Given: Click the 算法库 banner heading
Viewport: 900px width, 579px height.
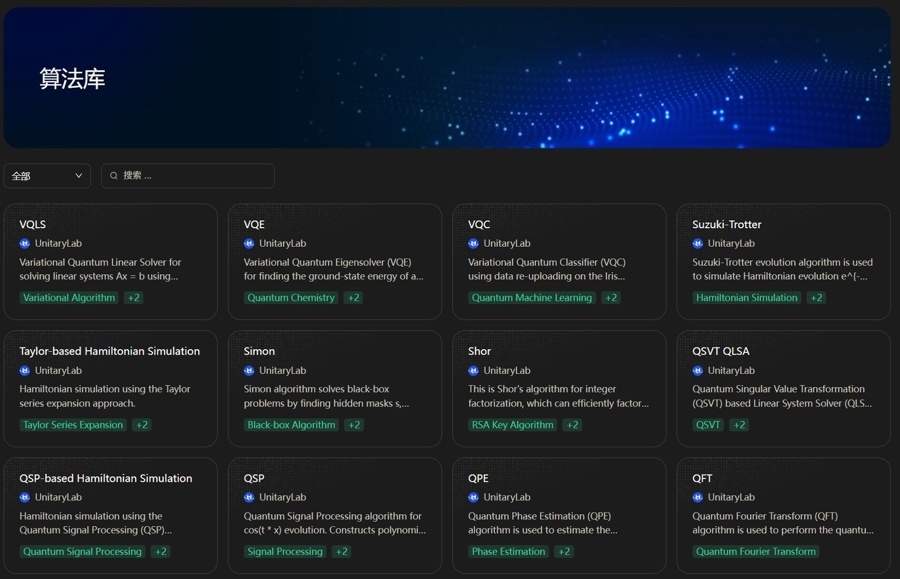Looking at the screenshot, I should (72, 79).
